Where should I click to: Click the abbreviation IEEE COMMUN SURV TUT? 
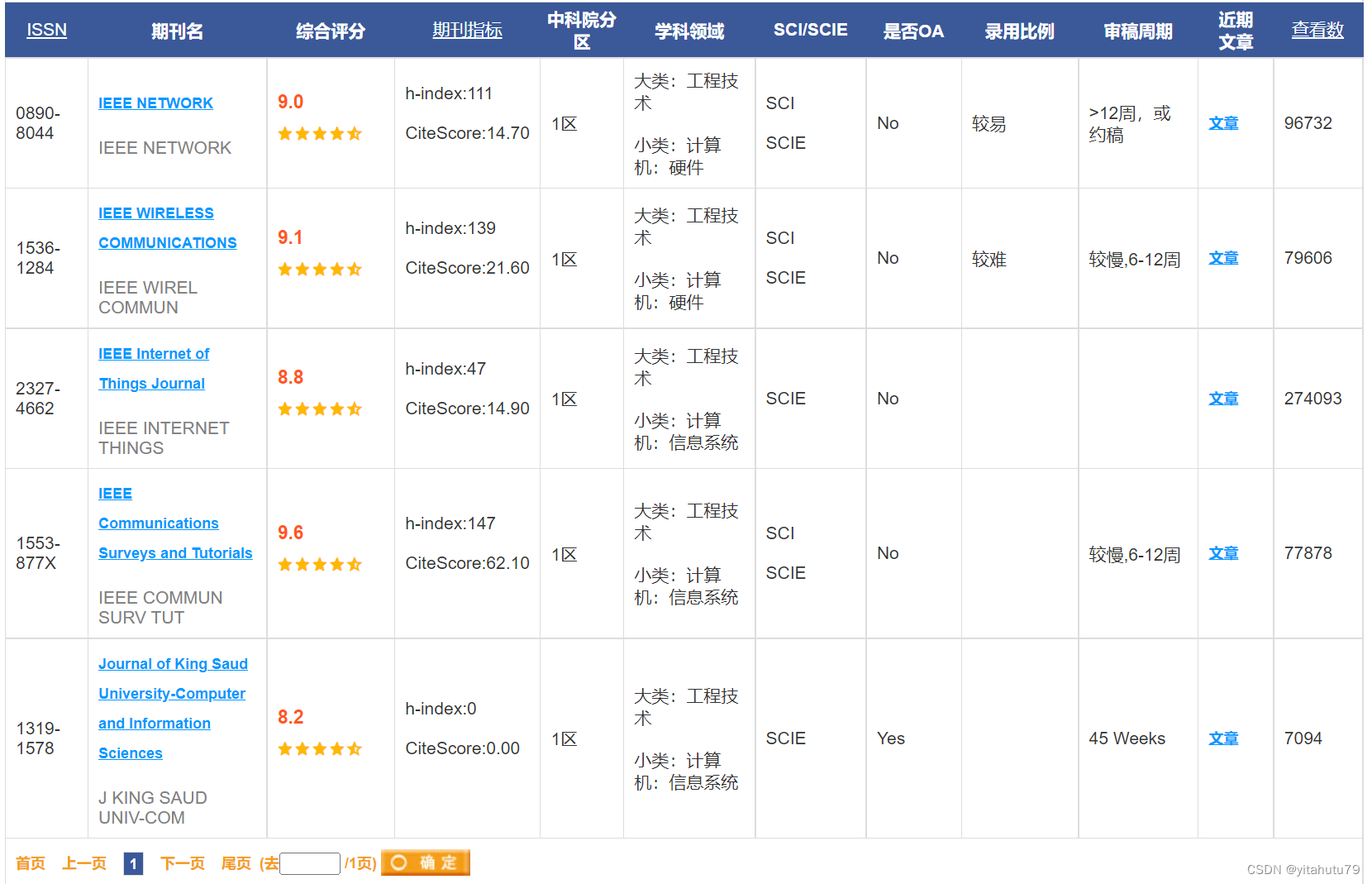pos(160,608)
